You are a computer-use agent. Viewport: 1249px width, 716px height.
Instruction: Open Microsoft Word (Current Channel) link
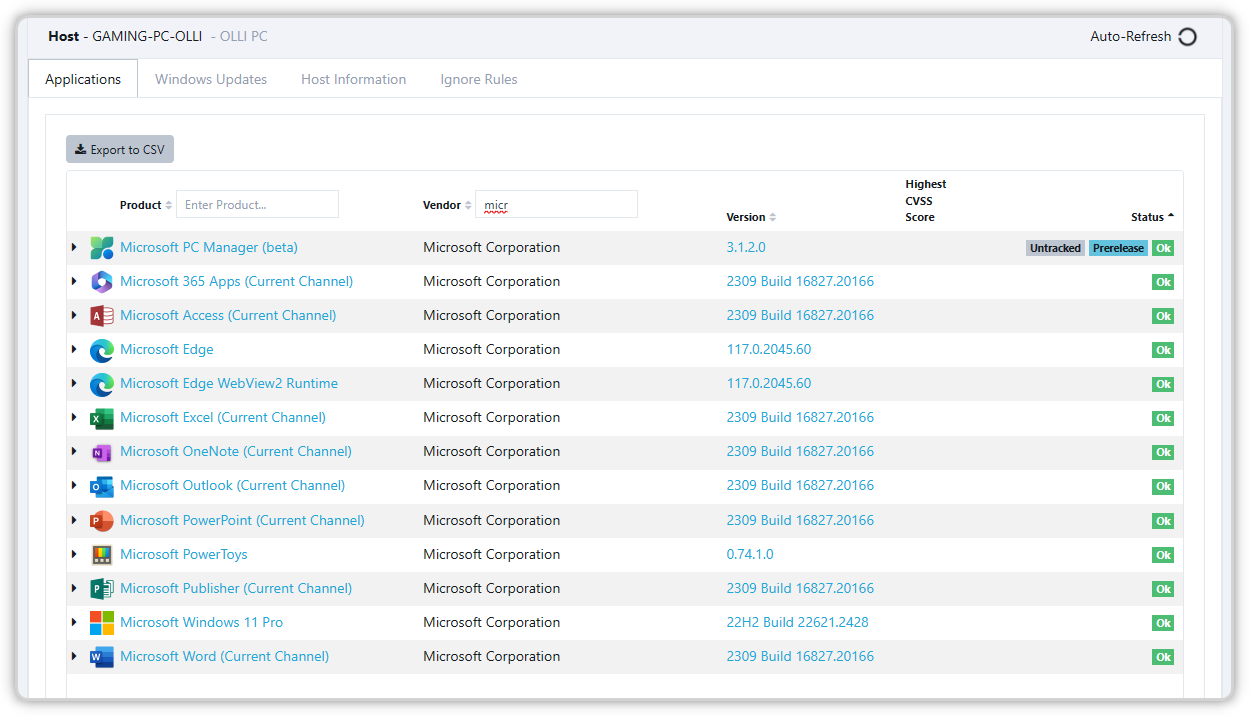coord(224,656)
